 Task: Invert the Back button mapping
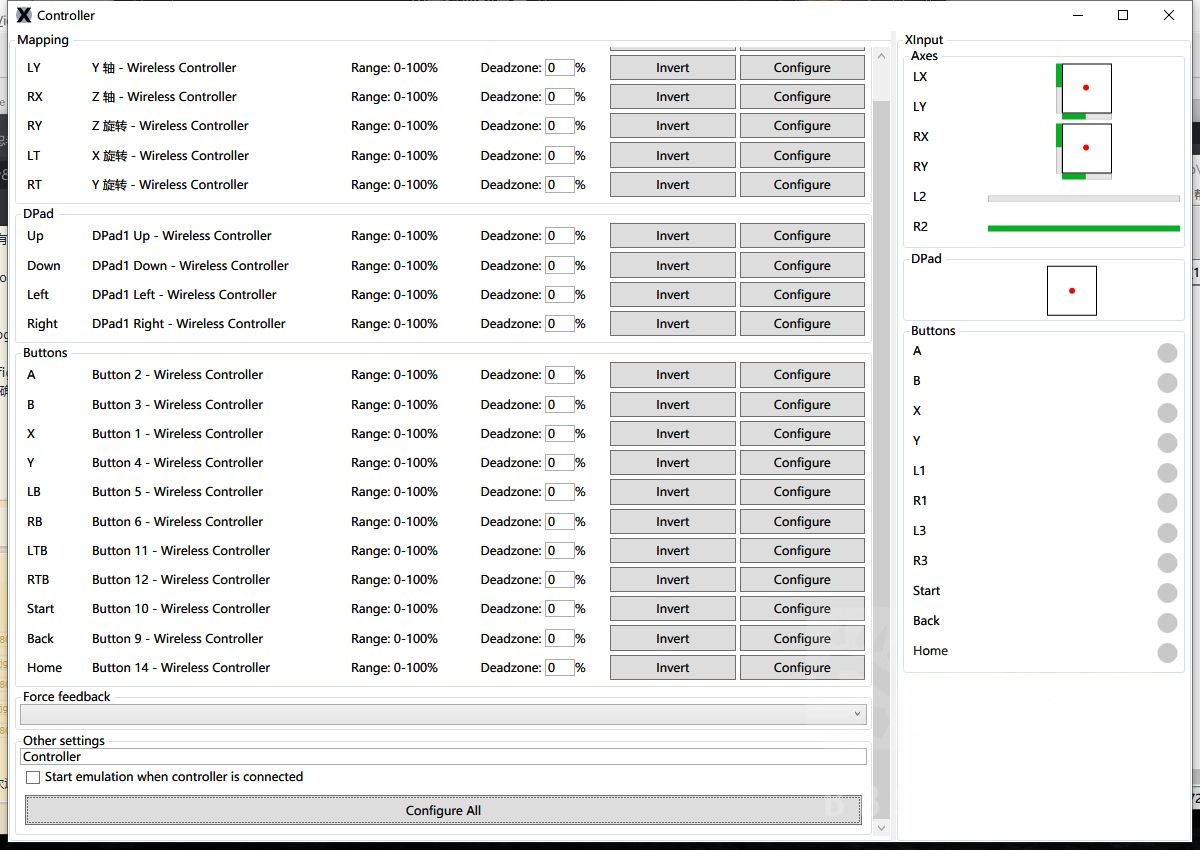coord(673,639)
